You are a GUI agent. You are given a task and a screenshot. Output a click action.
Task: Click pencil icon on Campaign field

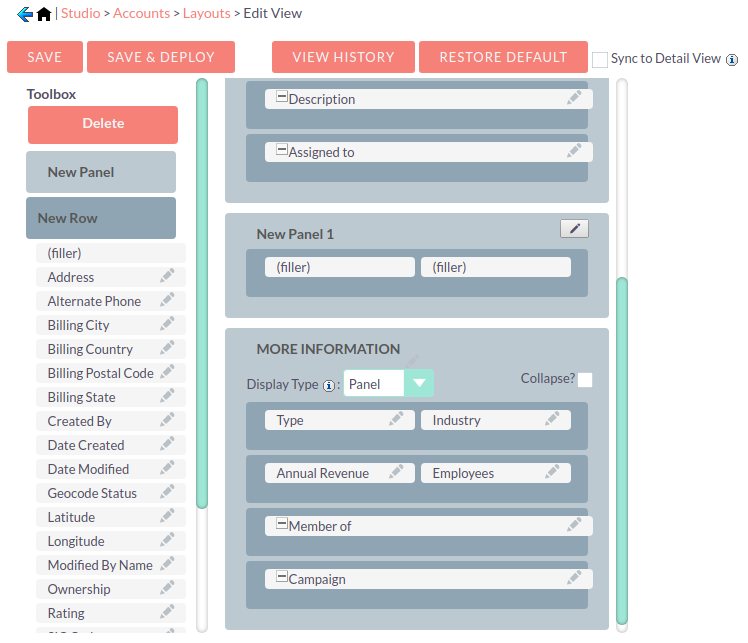pyautogui.click(x=574, y=578)
